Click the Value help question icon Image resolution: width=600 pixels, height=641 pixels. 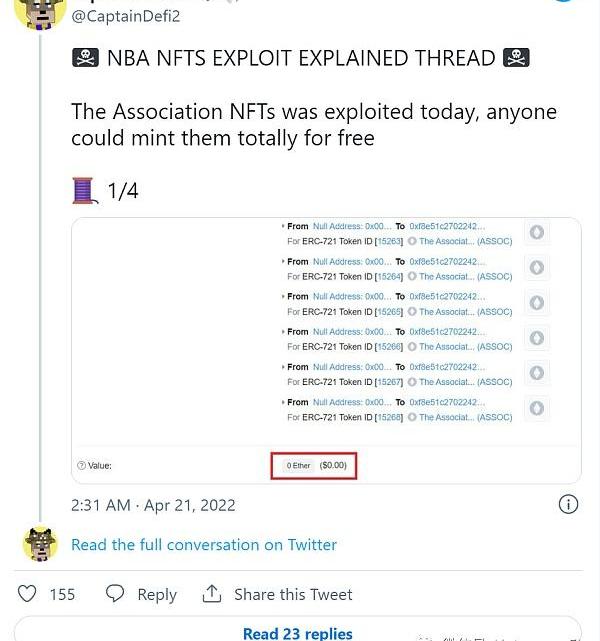[x=81, y=466]
